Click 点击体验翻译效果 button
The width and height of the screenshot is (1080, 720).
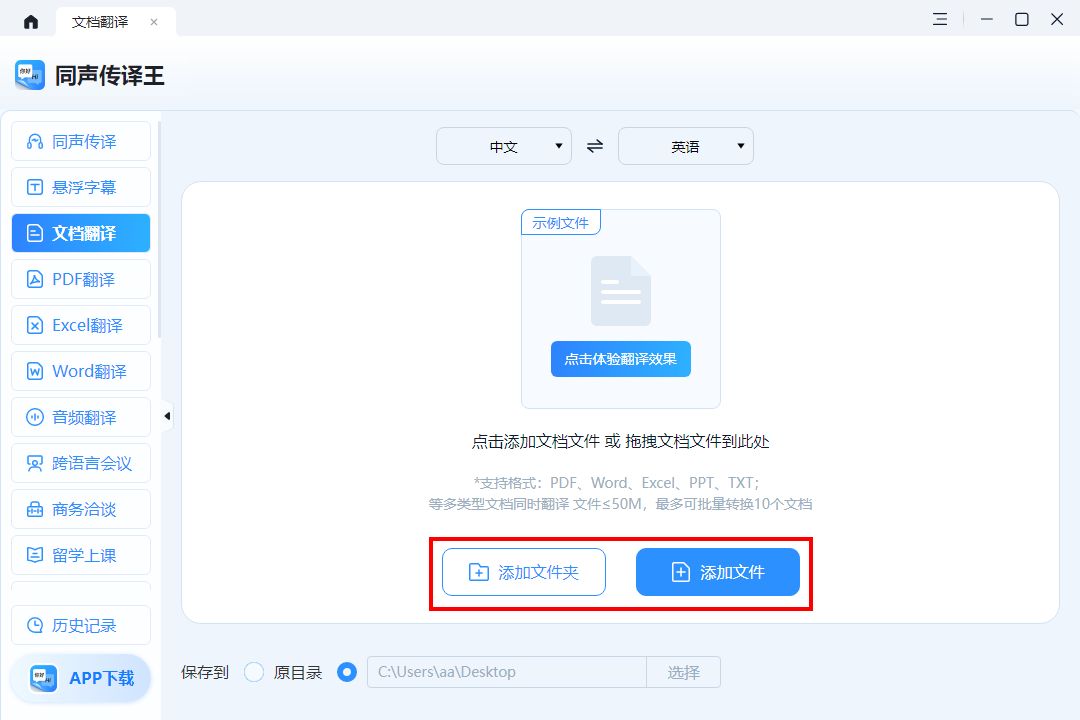(x=621, y=359)
